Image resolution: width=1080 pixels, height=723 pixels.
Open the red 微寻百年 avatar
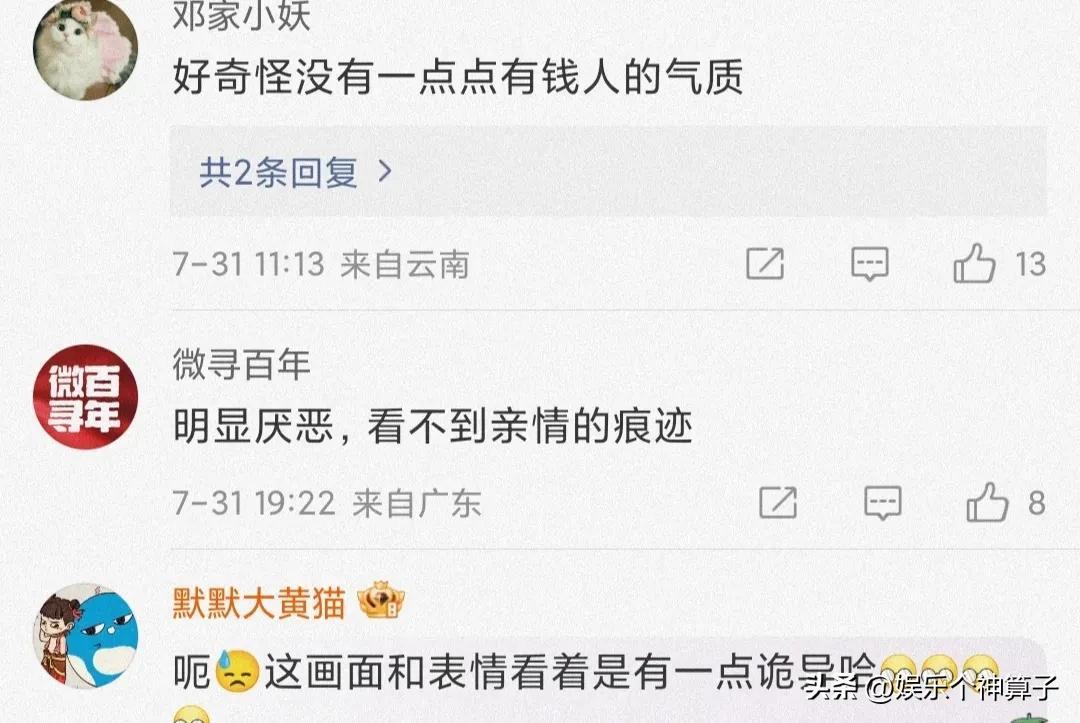point(85,397)
